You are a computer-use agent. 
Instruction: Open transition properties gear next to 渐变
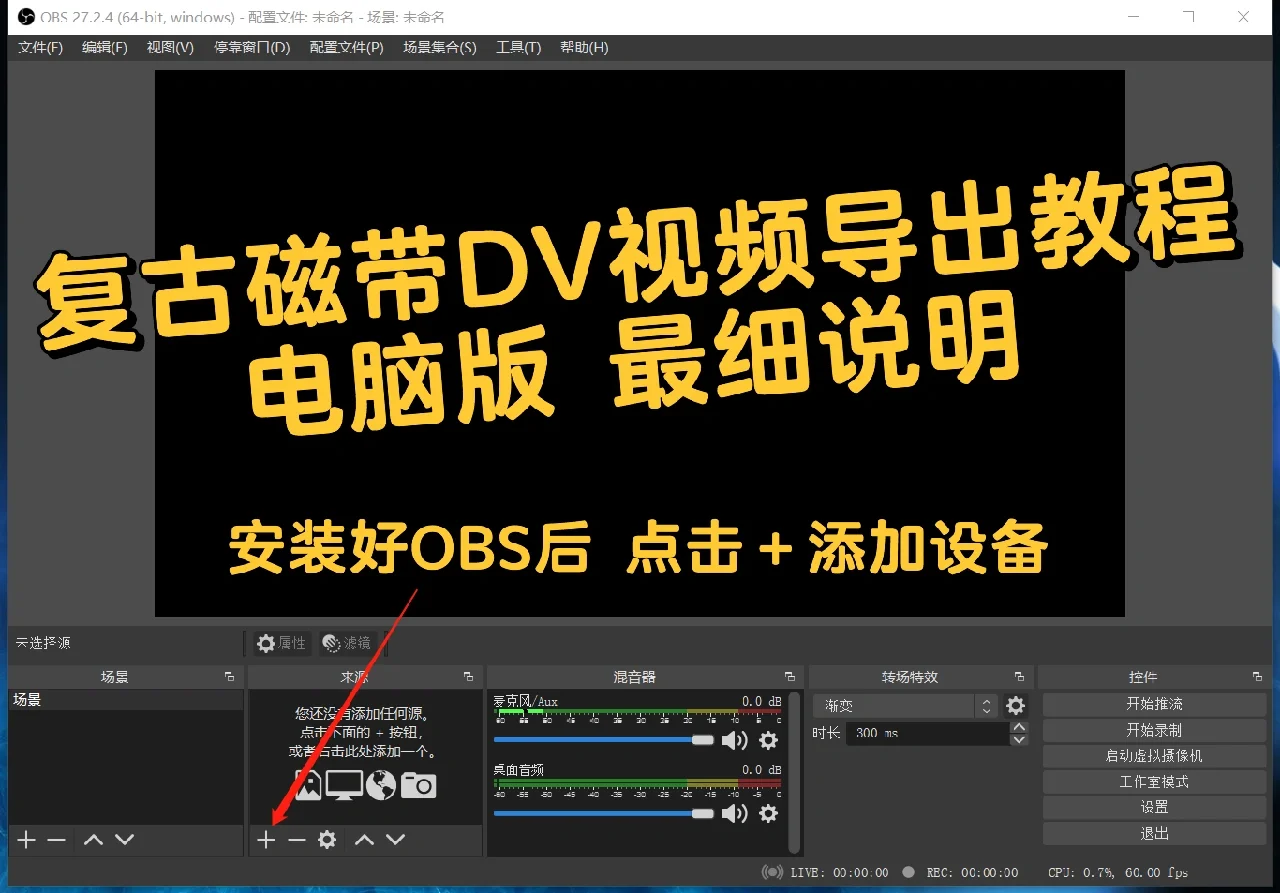pyautogui.click(x=1015, y=705)
